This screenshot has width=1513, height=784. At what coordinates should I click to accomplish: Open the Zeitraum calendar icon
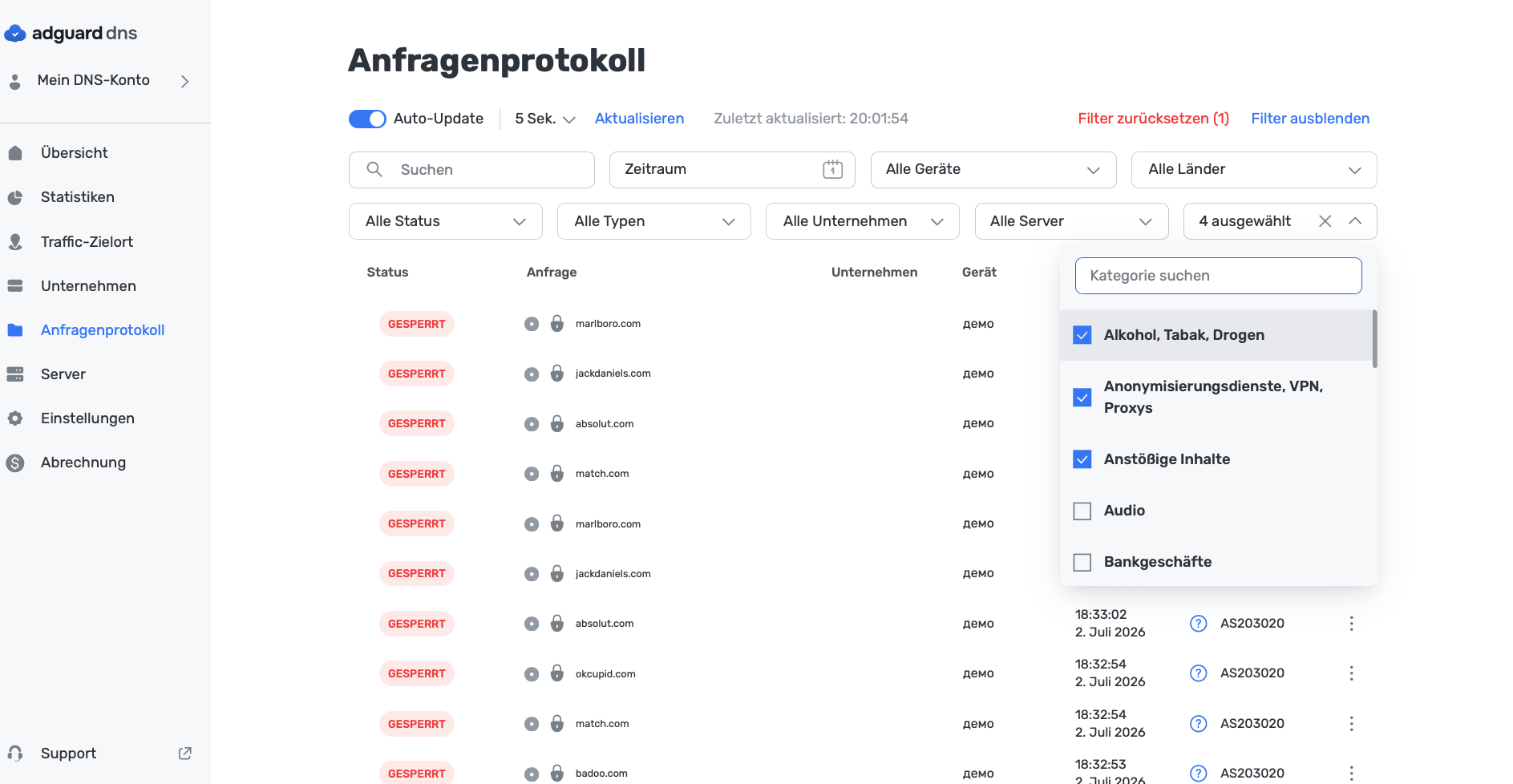tap(832, 169)
